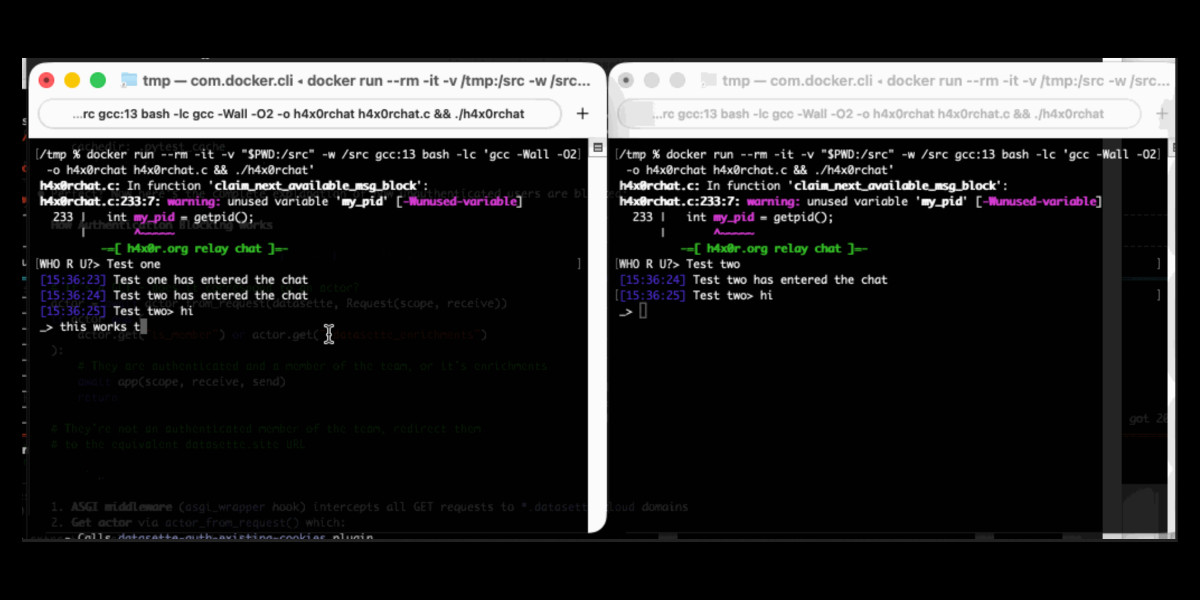Viewport: 1200px width, 600px height.
Task: Open a new tab with the plus icon, left terminal
Action: pos(581,113)
